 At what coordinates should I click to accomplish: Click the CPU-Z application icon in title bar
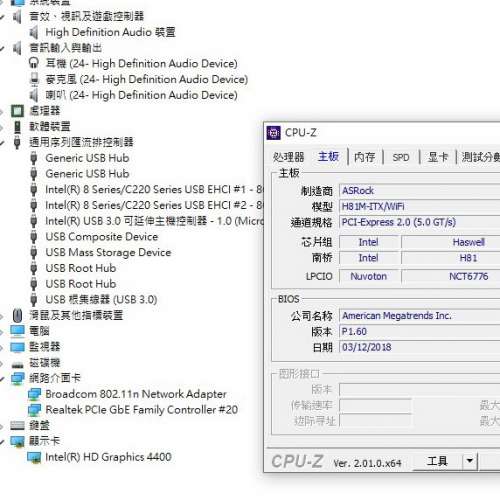pyautogui.click(x=274, y=133)
